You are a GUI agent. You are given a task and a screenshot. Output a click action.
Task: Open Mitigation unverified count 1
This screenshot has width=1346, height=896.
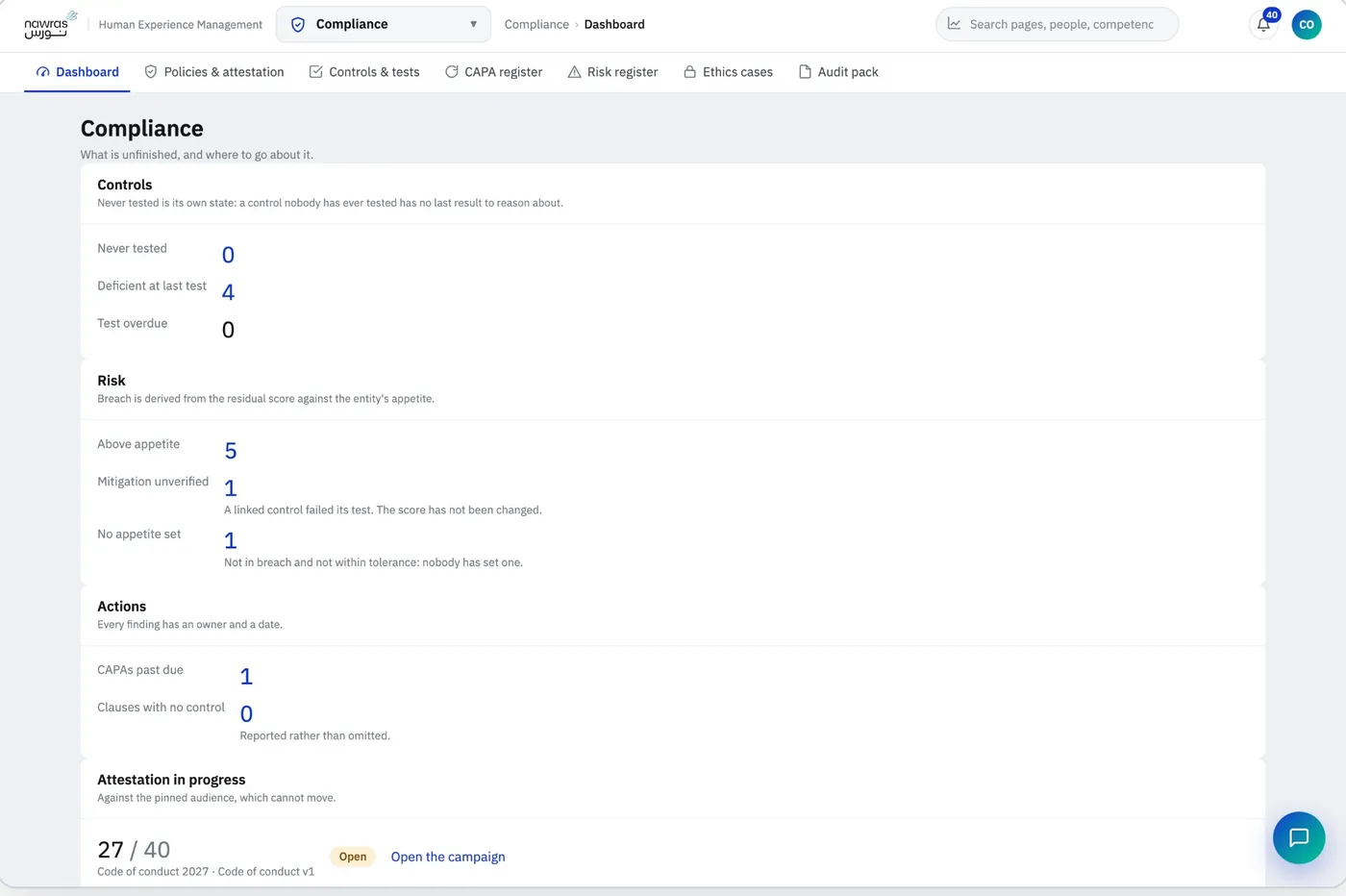pyautogui.click(x=231, y=488)
